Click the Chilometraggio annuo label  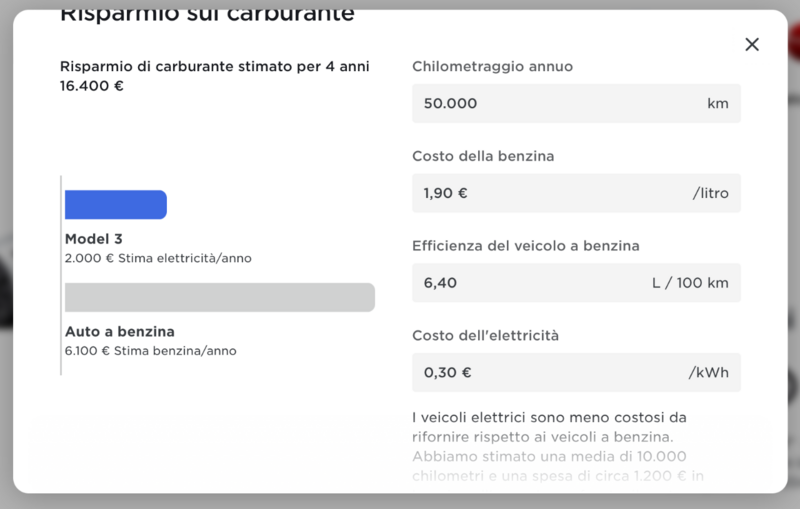[x=492, y=66]
